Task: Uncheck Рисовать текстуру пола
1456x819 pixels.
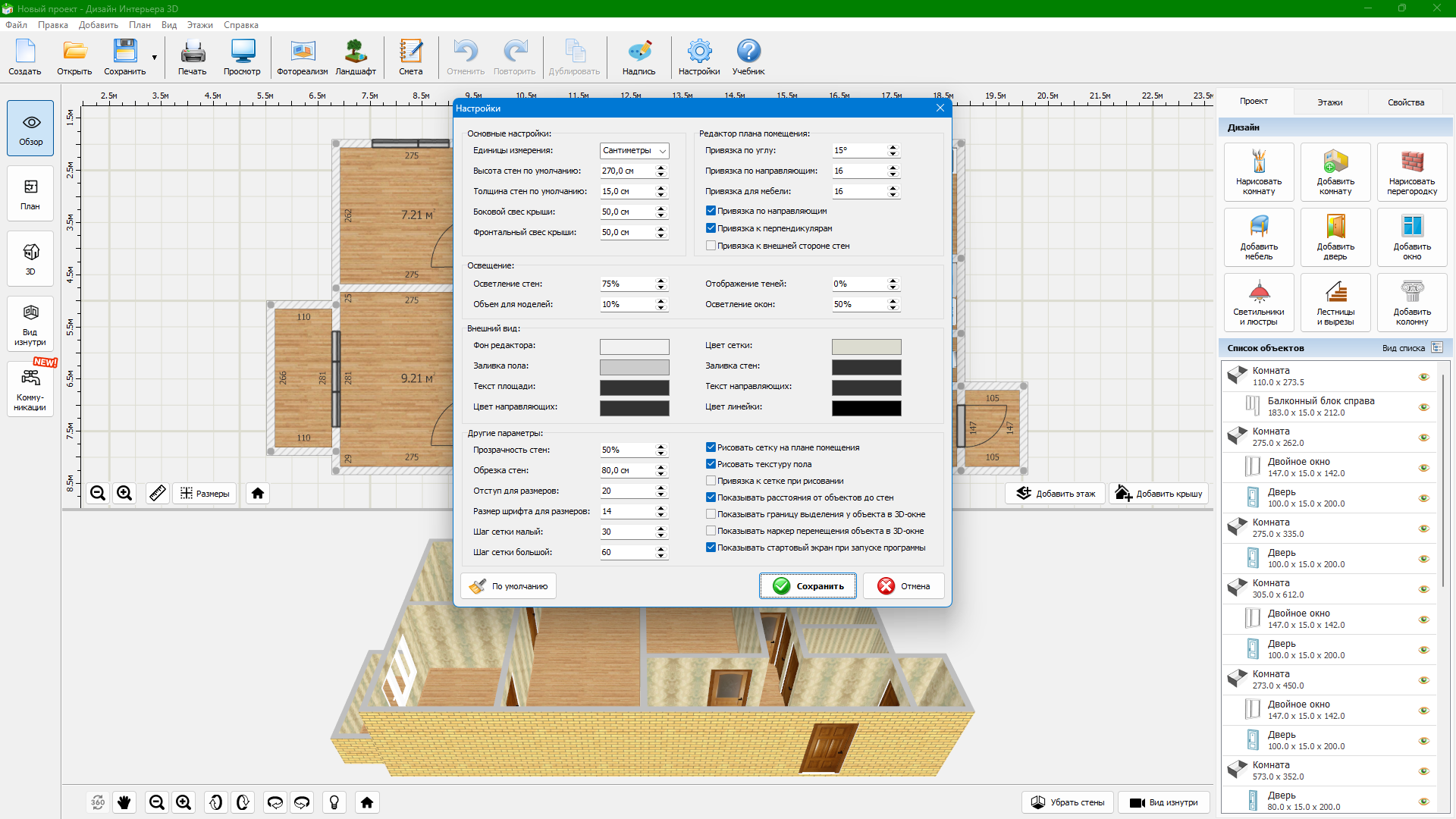Action: [711, 464]
